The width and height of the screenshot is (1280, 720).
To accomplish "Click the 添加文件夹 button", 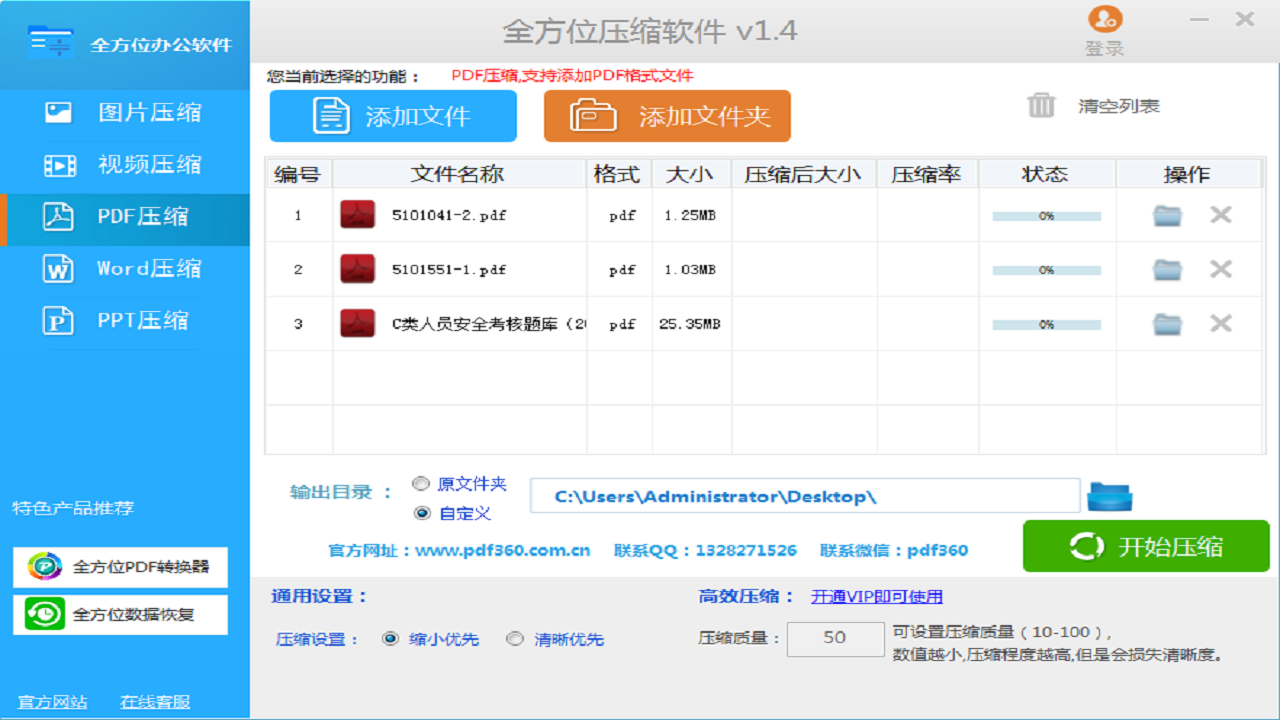I will (667, 116).
